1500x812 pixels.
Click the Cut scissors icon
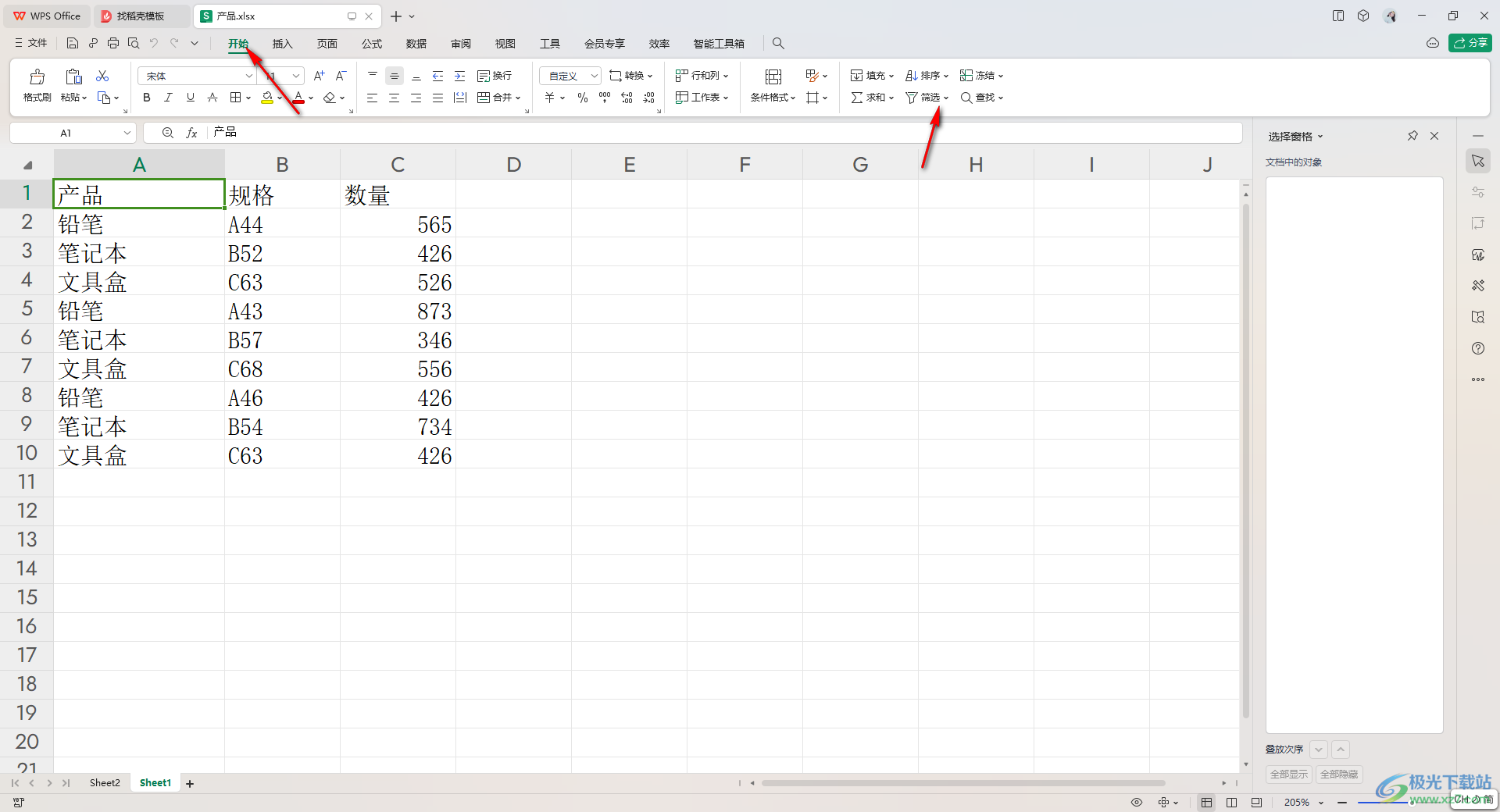point(102,76)
